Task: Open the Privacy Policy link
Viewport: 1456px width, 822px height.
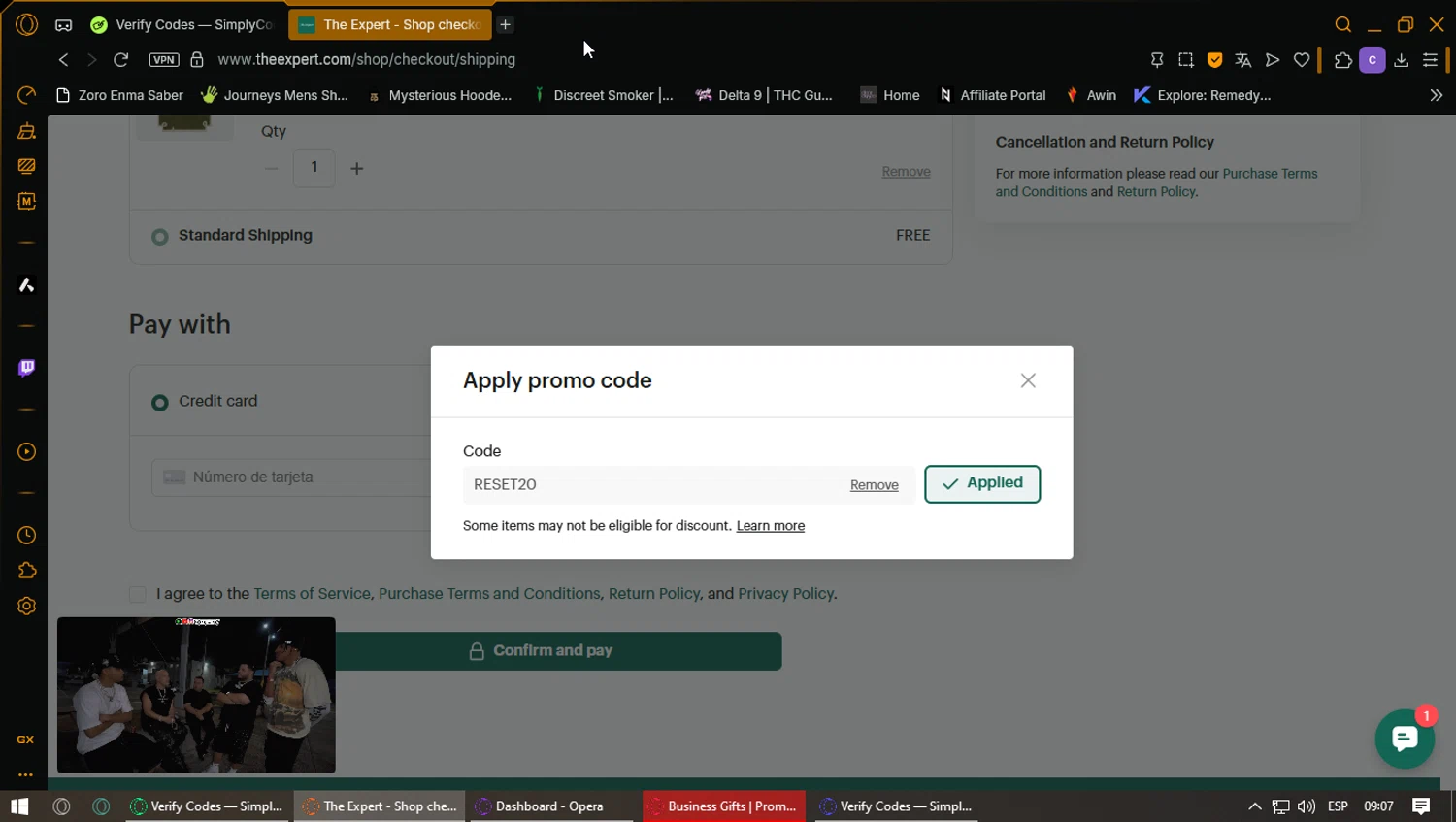Action: point(785,594)
